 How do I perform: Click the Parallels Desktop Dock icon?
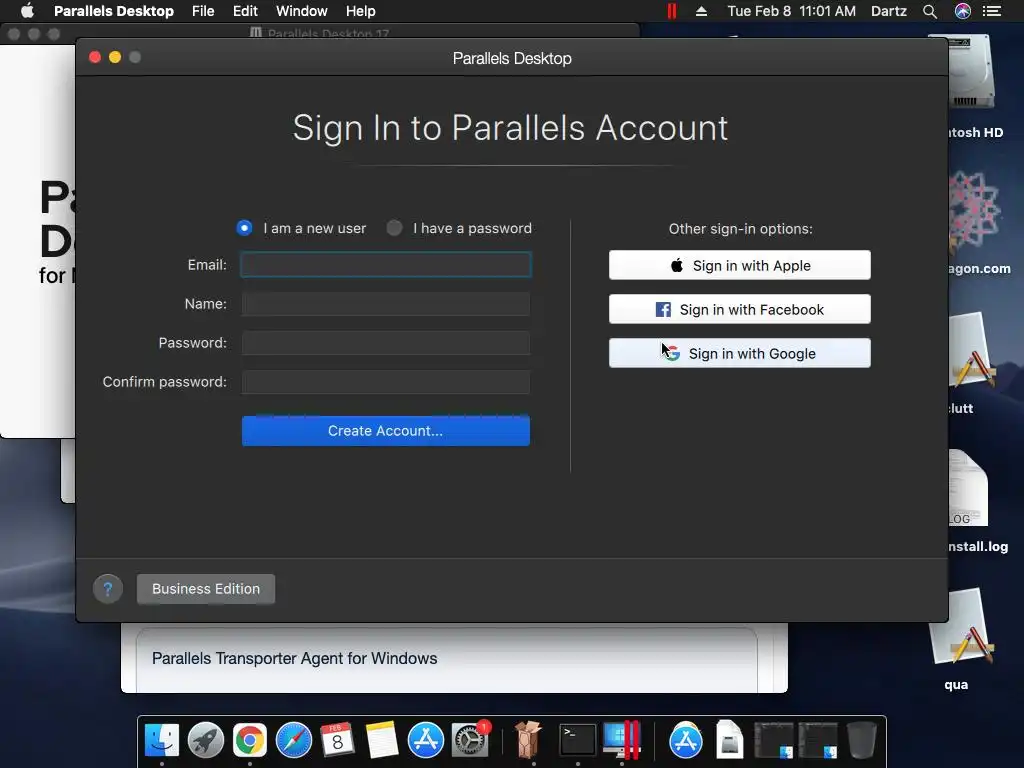point(622,739)
